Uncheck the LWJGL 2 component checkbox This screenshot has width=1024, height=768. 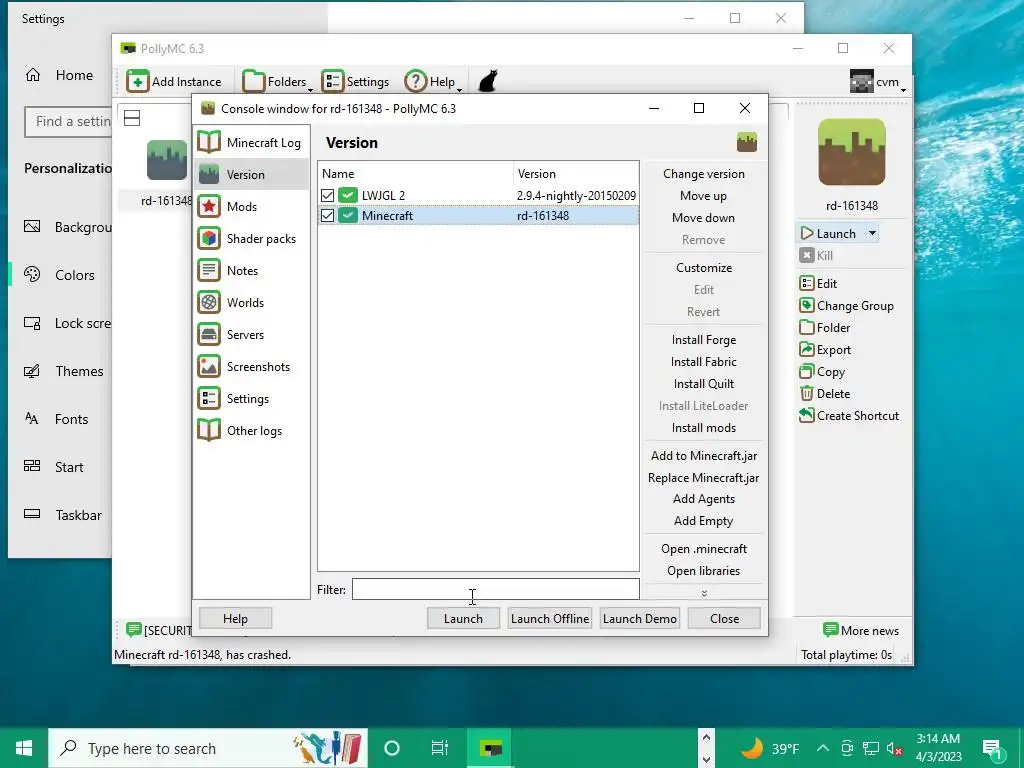(327, 195)
